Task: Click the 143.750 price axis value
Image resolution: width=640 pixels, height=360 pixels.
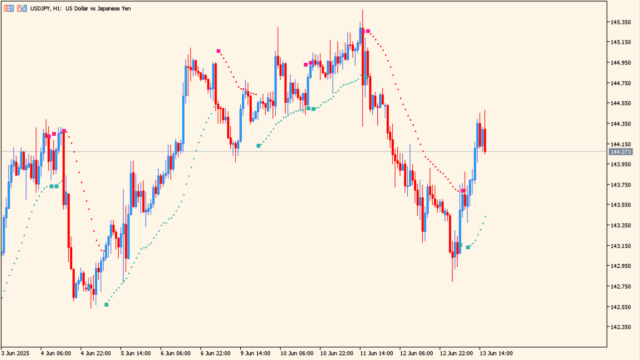Action: pyautogui.click(x=620, y=185)
